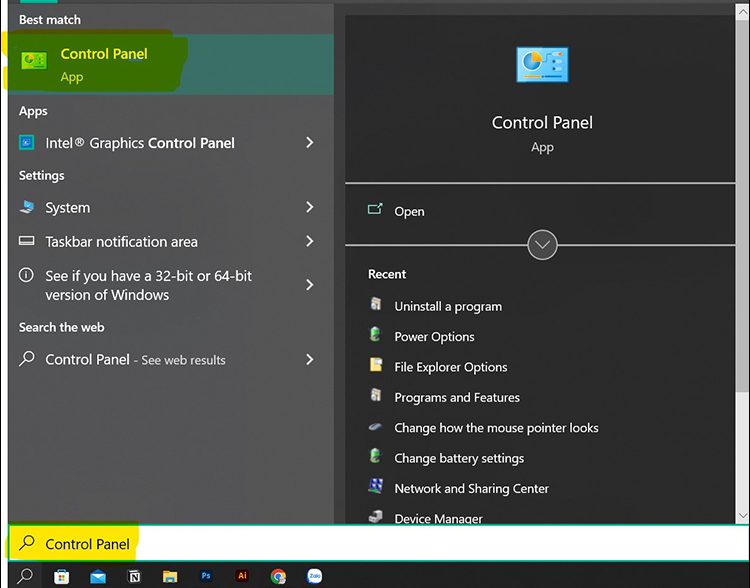Click Open action for Control Panel
This screenshot has width=750, height=588.
[409, 211]
